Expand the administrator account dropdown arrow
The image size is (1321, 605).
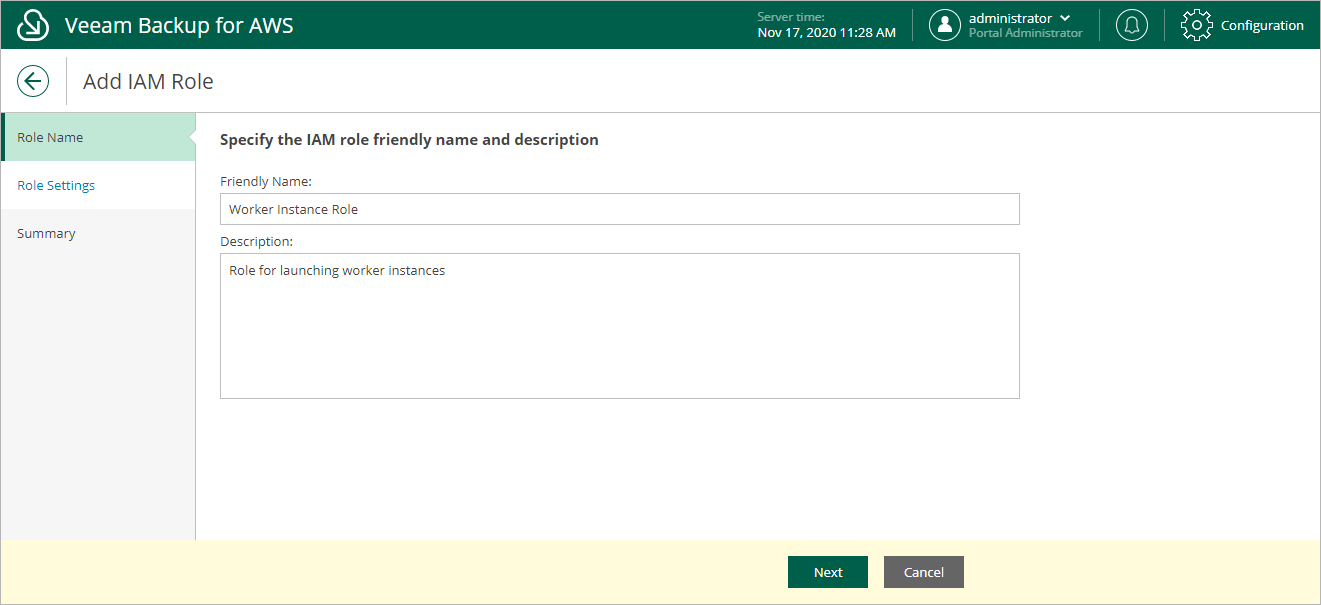tap(1065, 18)
